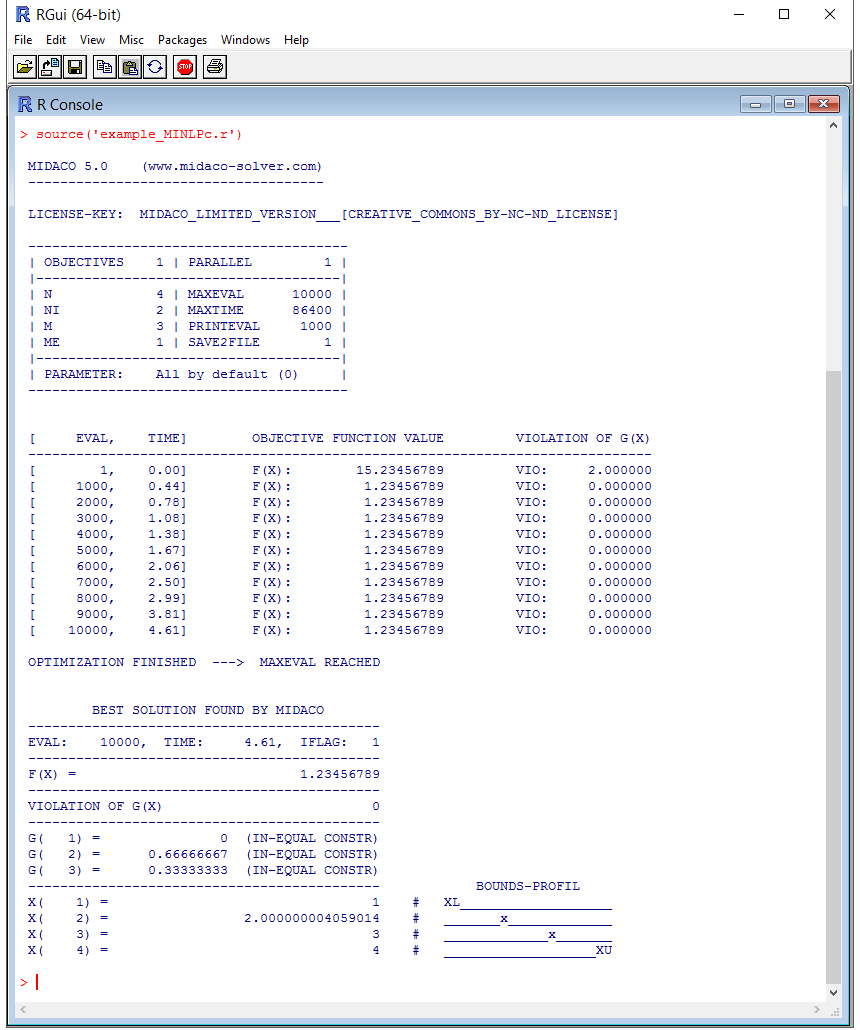860x1030 pixels.
Task: Click 'OPTIMIZATION FINISHED' text
Action: (112, 662)
